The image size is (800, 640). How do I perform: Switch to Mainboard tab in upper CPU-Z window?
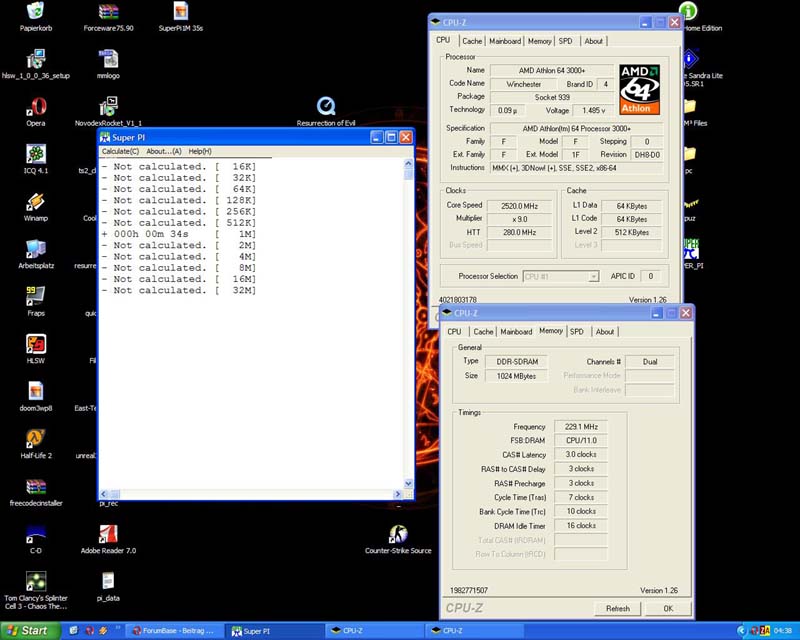tap(505, 41)
